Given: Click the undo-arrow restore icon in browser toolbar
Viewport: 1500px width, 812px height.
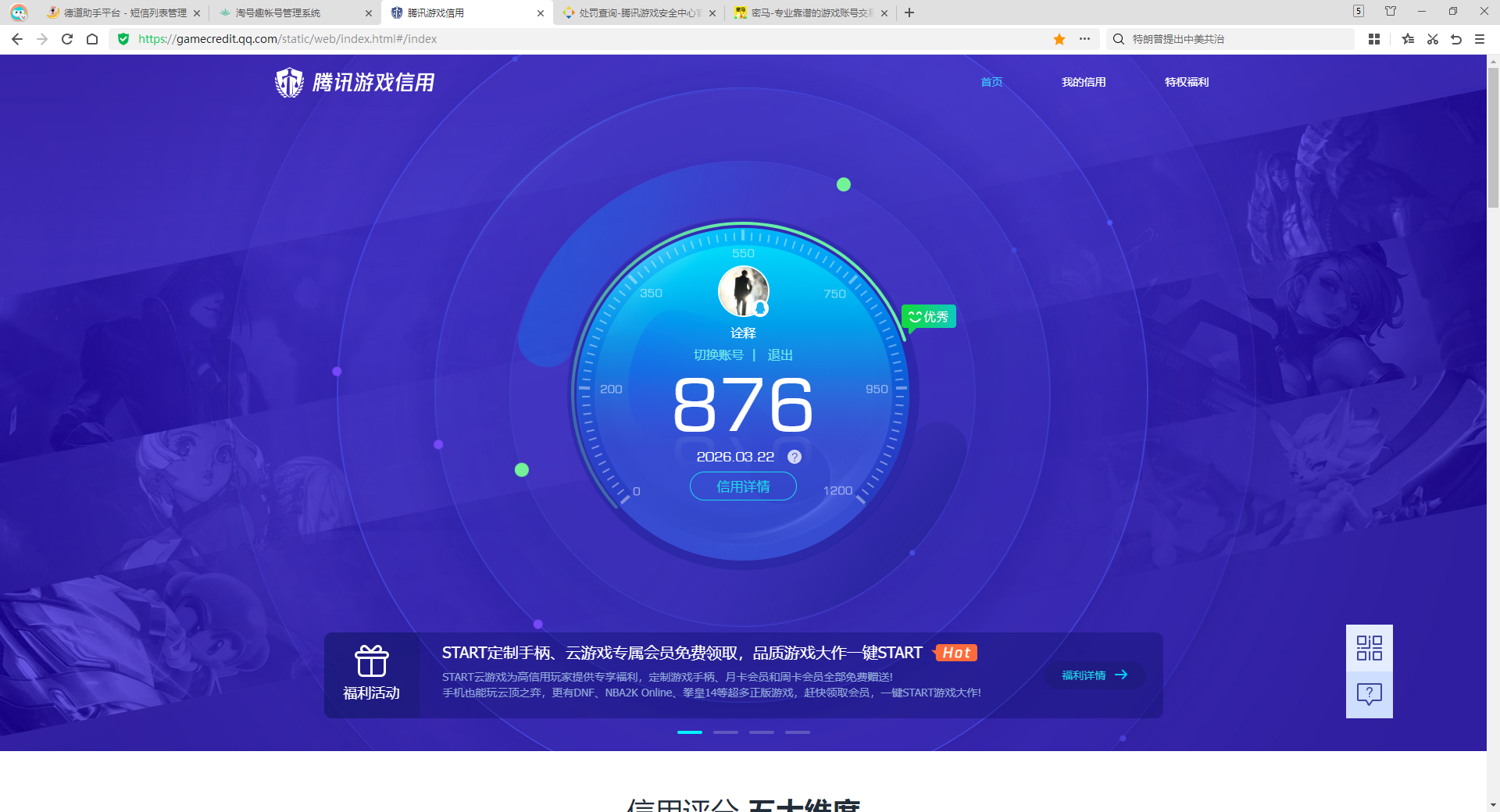Looking at the screenshot, I should pos(1455,39).
